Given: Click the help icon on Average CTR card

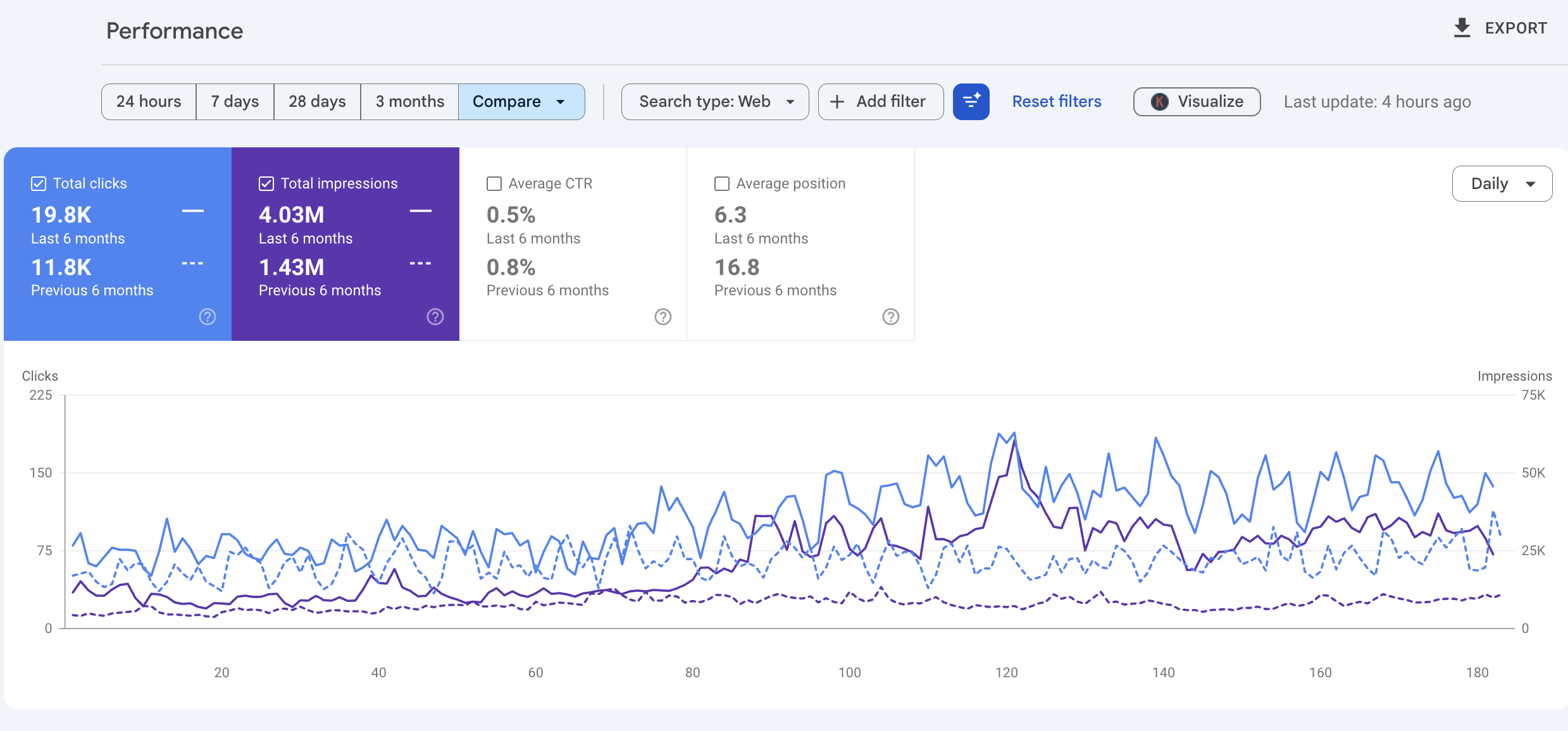Looking at the screenshot, I should pyautogui.click(x=663, y=317).
